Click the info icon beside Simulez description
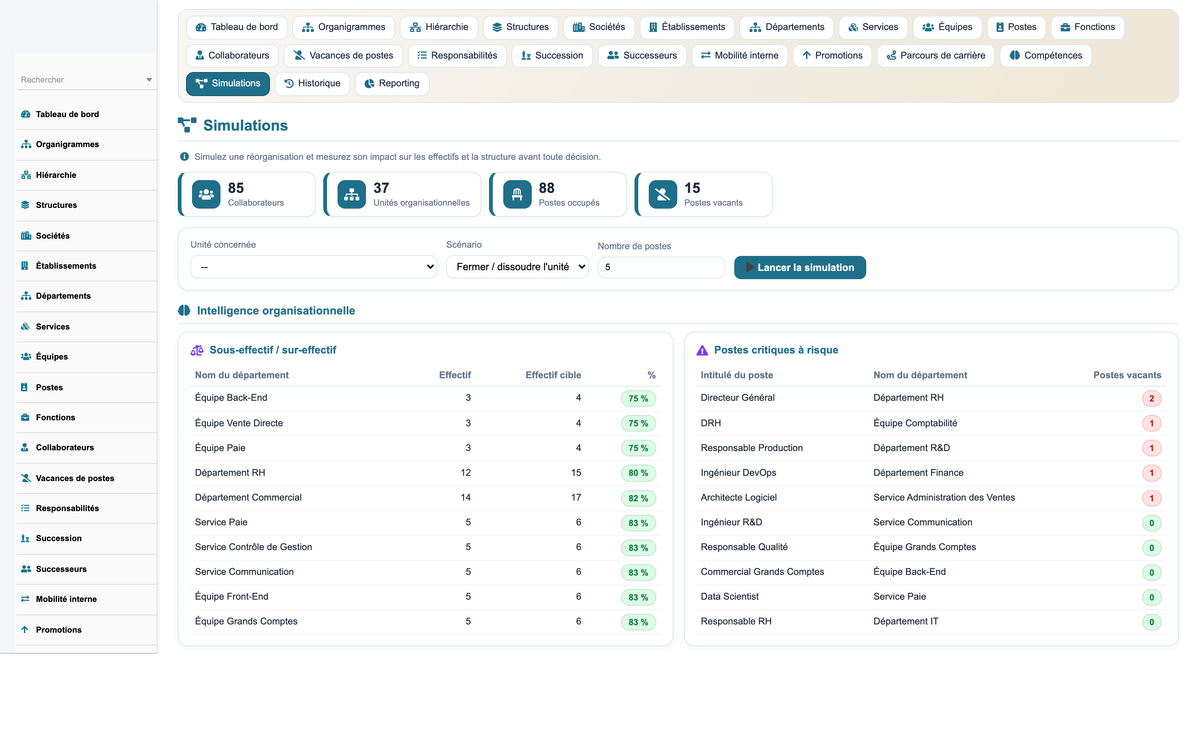Image resolution: width=1200 pixels, height=743 pixels. pyautogui.click(x=184, y=157)
